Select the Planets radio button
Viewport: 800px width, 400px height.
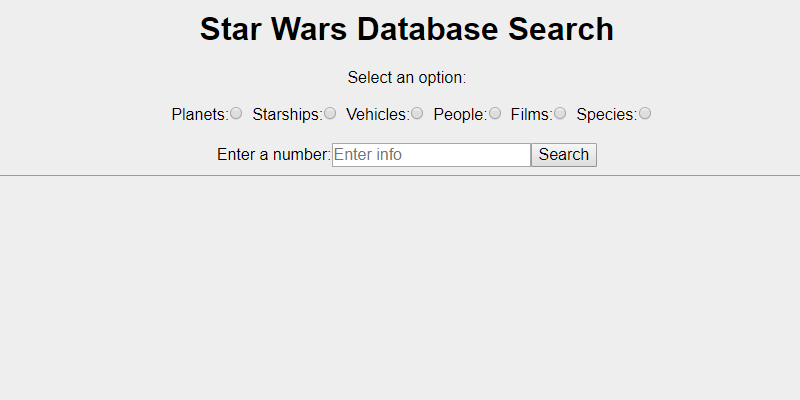(x=236, y=113)
